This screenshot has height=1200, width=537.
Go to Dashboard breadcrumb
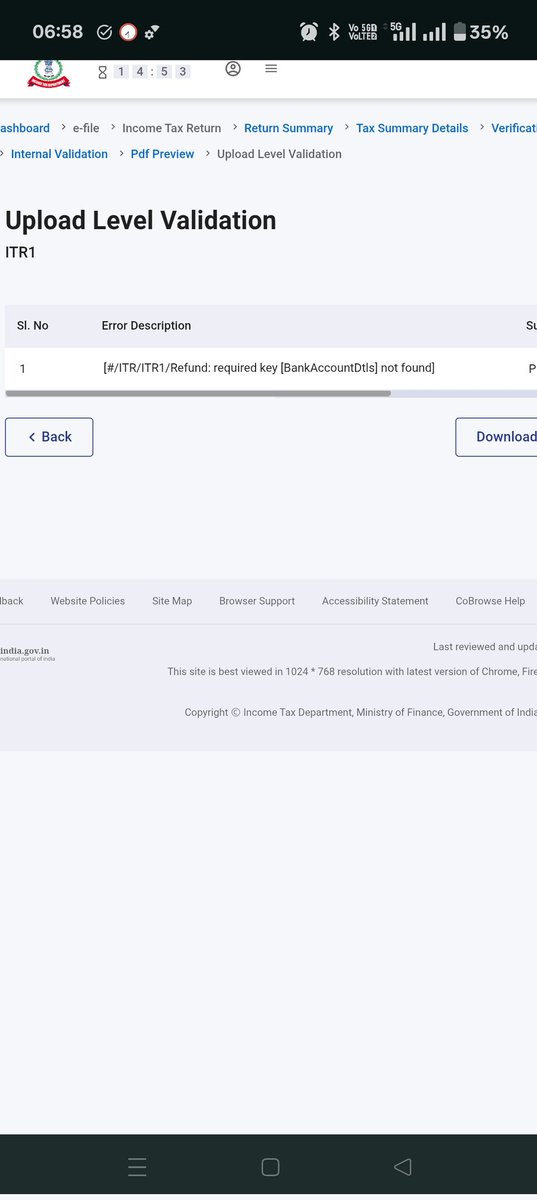coord(24,128)
